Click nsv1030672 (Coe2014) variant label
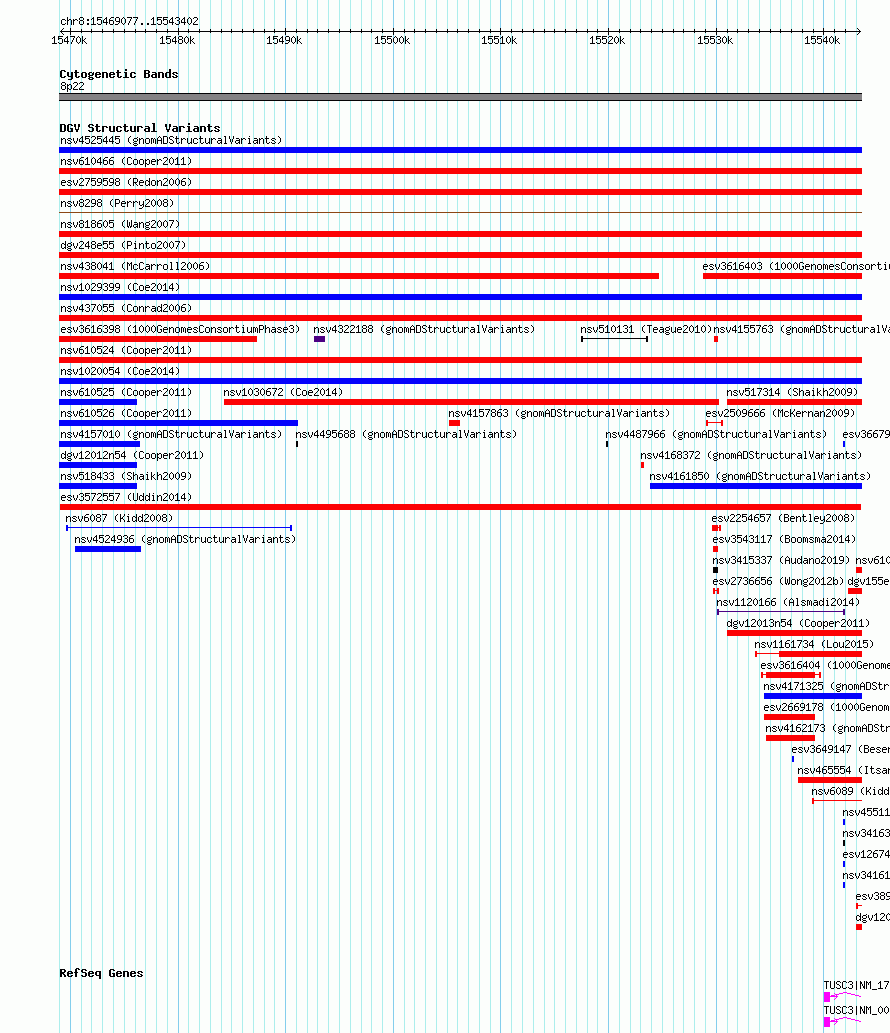This screenshot has height=1033, width=890. tap(283, 393)
